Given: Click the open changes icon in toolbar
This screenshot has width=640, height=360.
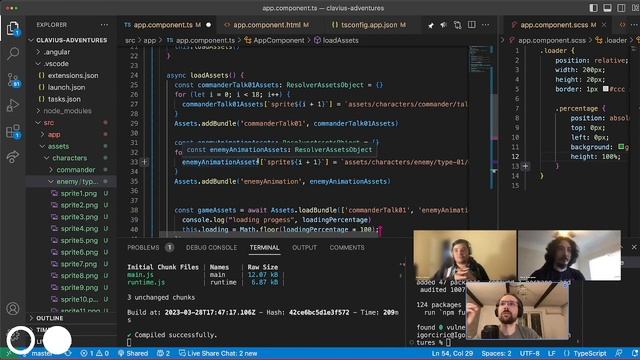Looking at the screenshot, I should (x=458, y=25).
